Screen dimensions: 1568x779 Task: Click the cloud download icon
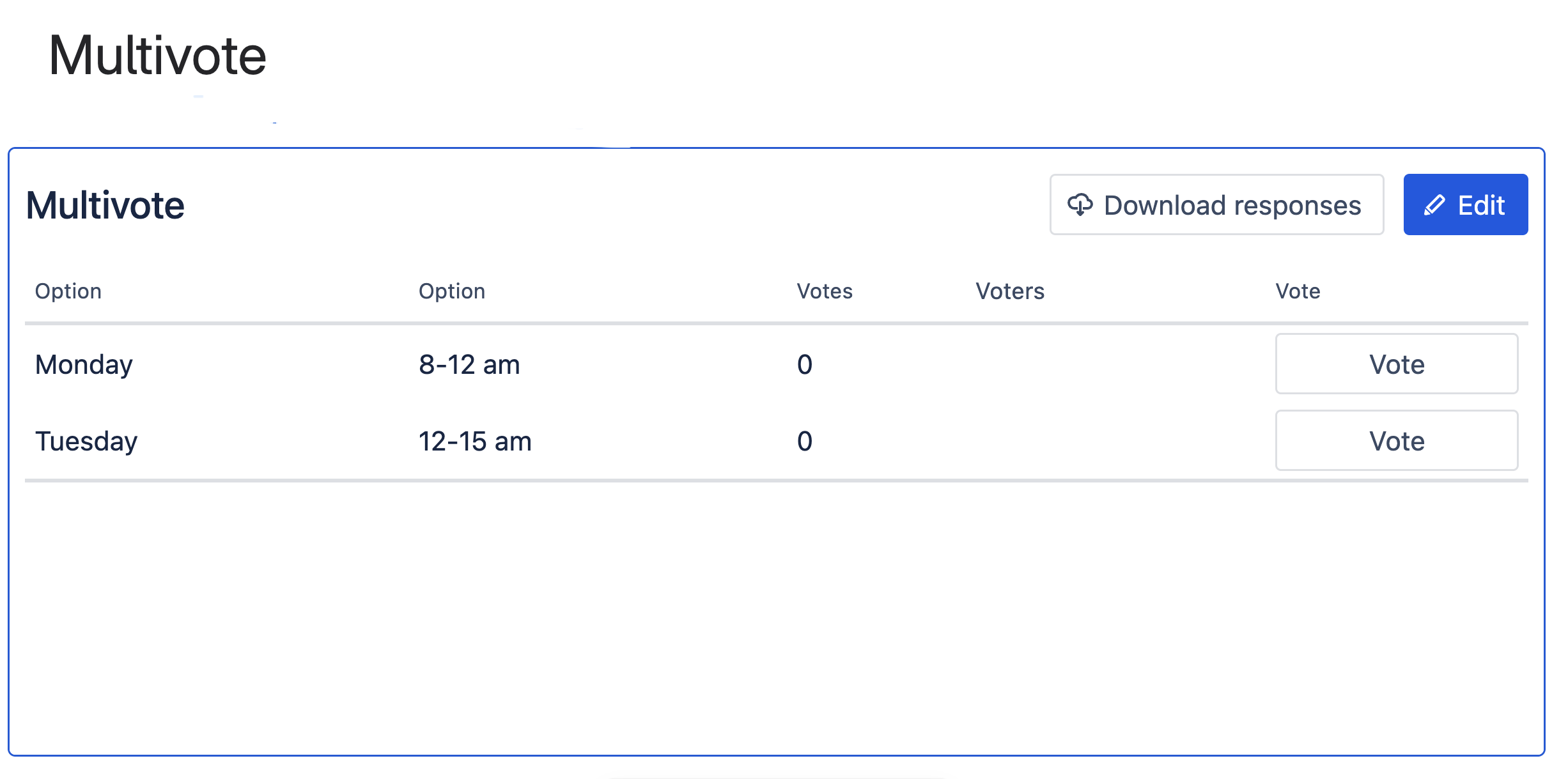1080,205
